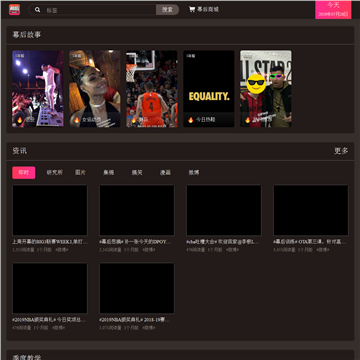Open the #cba吐槽大会# news thumbnail

tap(224, 210)
